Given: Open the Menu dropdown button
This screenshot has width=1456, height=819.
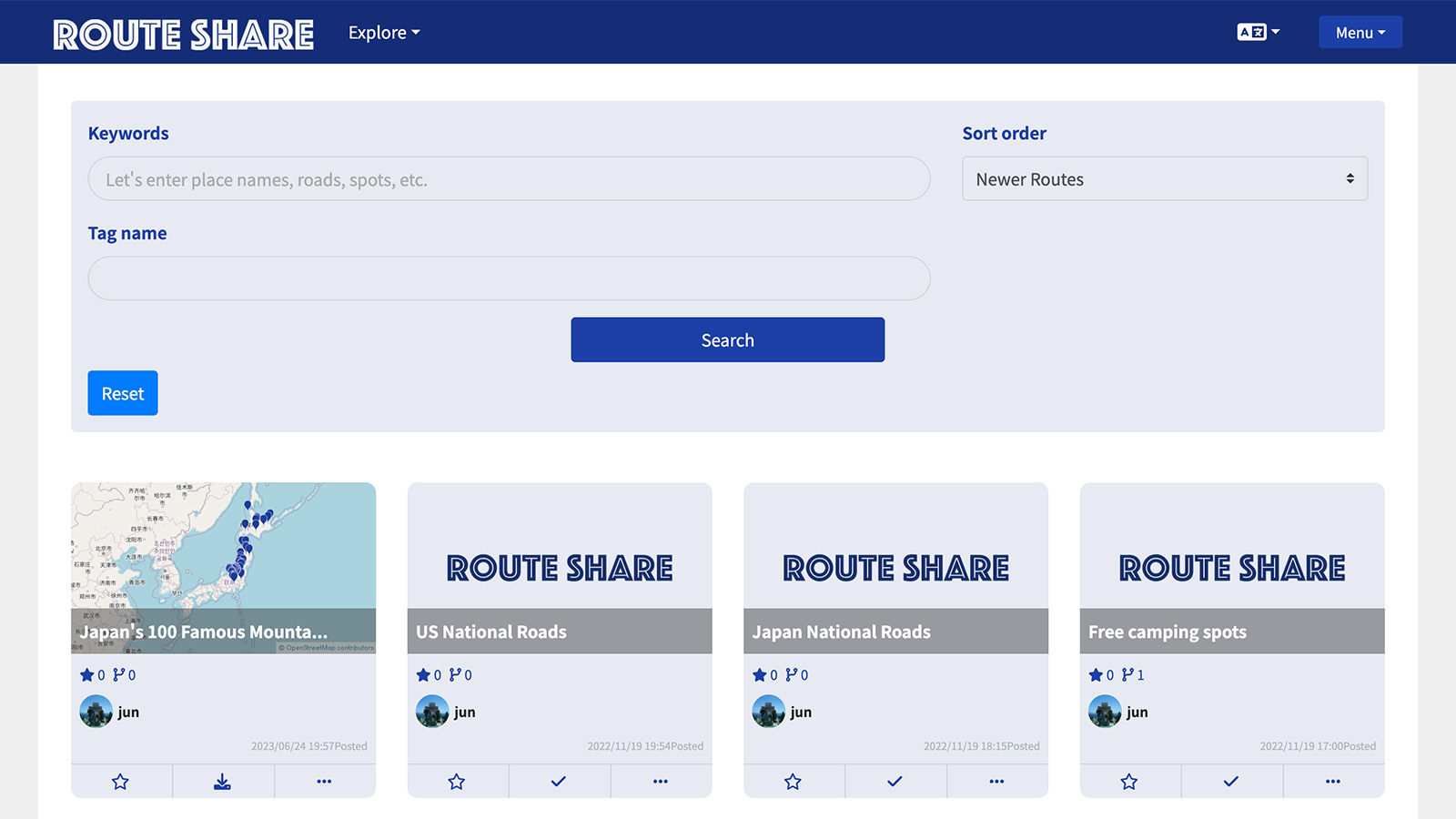Looking at the screenshot, I should pos(1360,33).
